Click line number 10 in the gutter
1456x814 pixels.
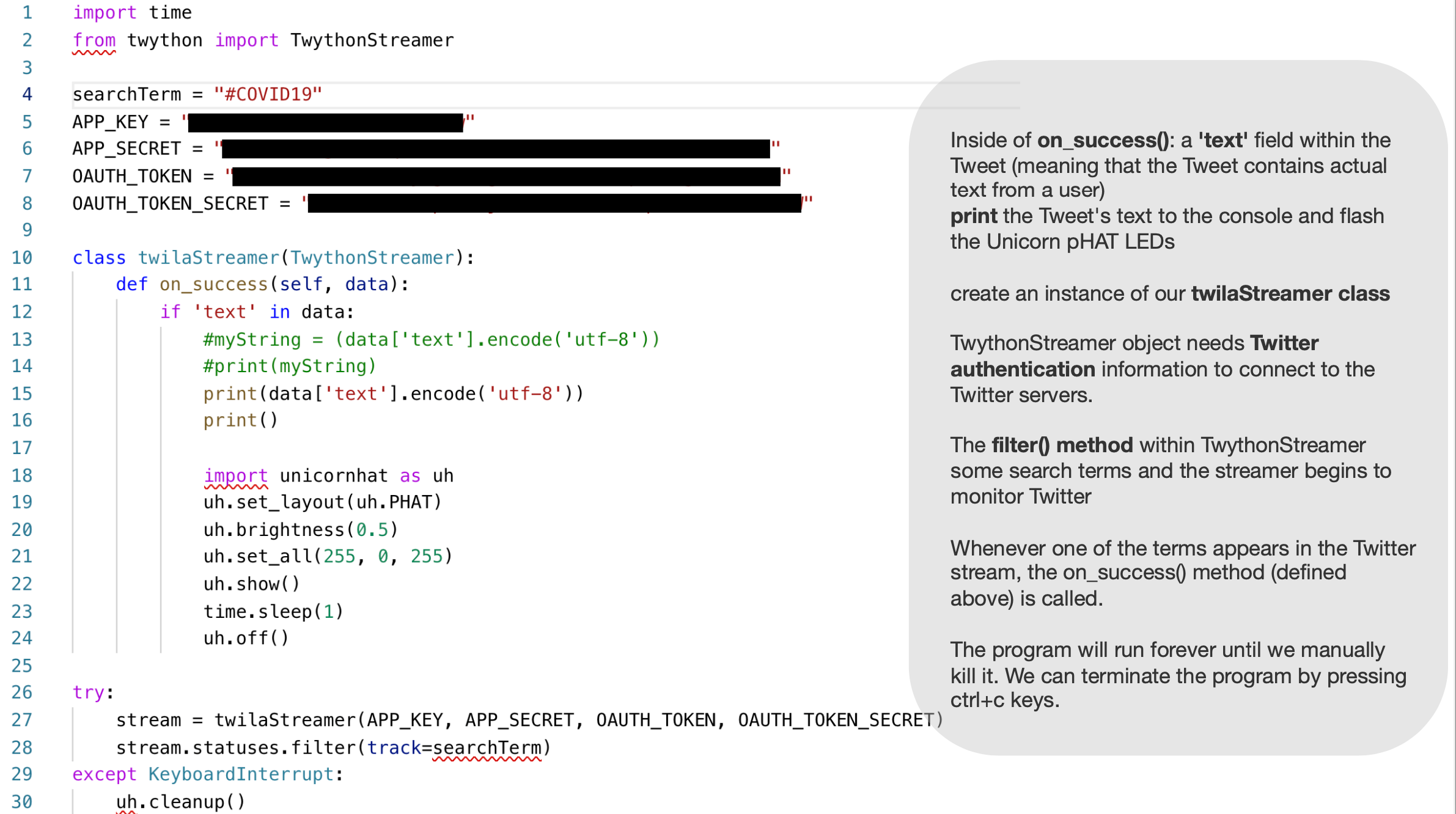click(22, 258)
